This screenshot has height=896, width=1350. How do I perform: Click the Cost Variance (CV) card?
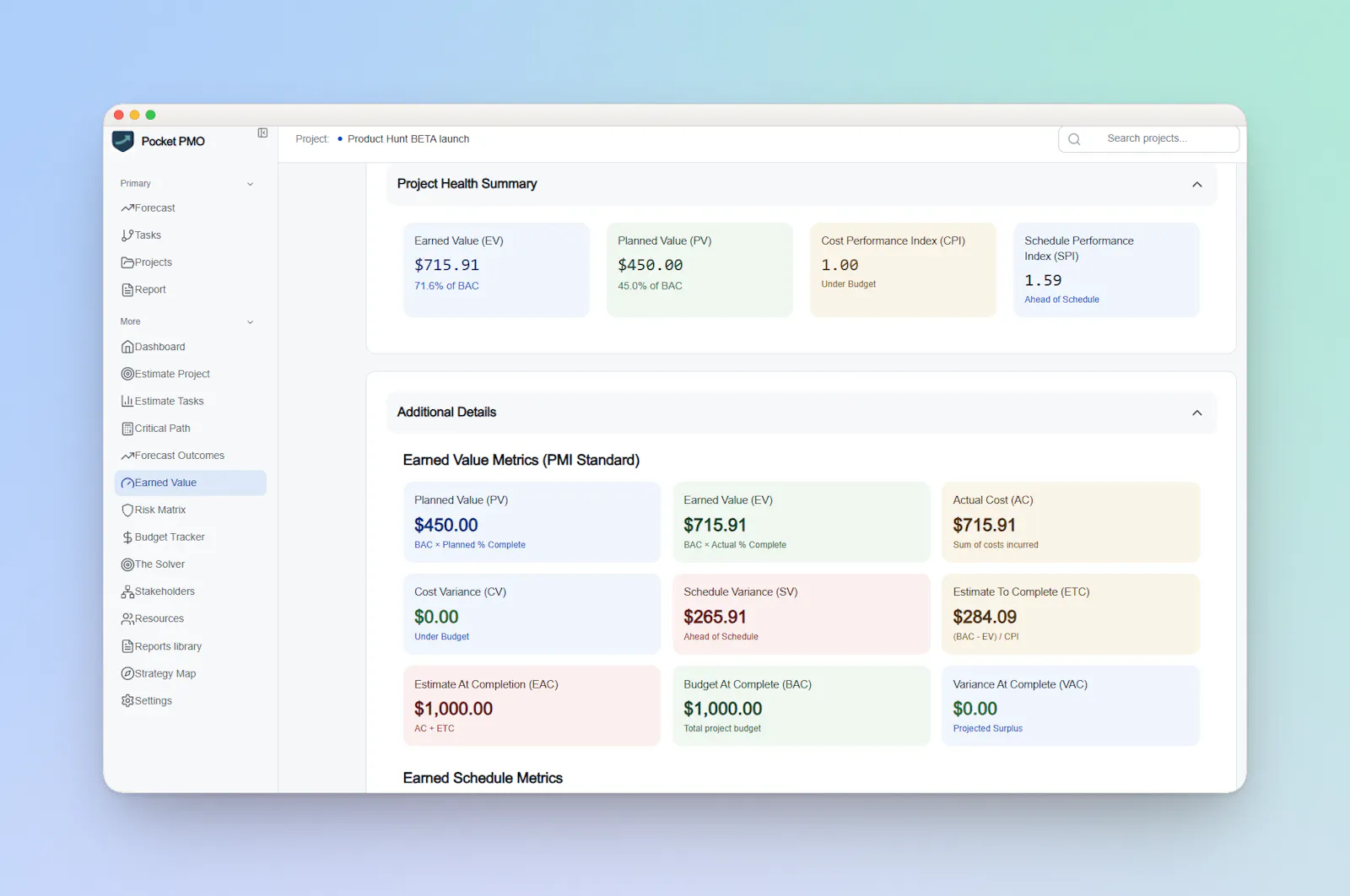click(x=532, y=614)
